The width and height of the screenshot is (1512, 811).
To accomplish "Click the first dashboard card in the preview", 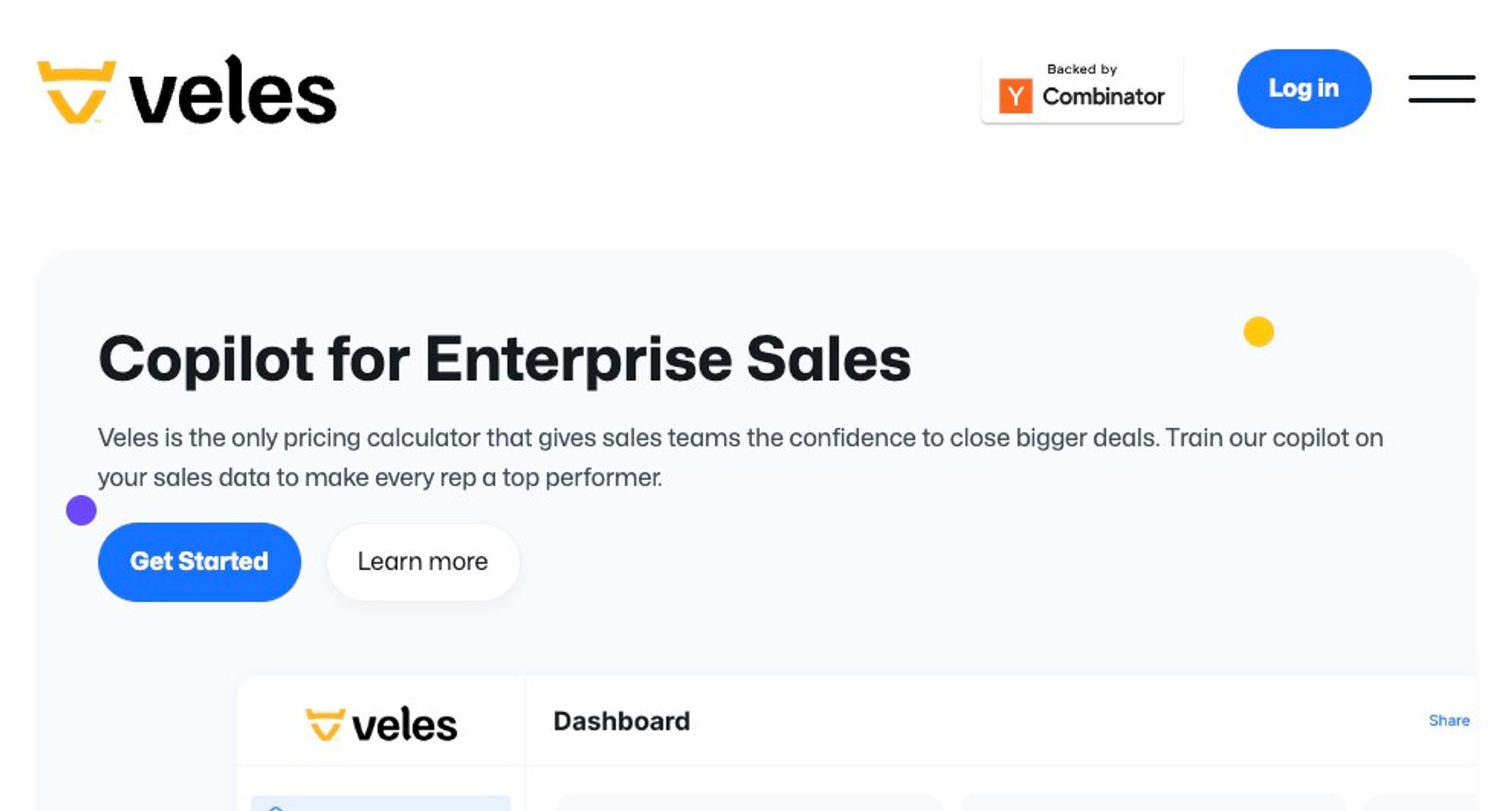I will [750, 803].
